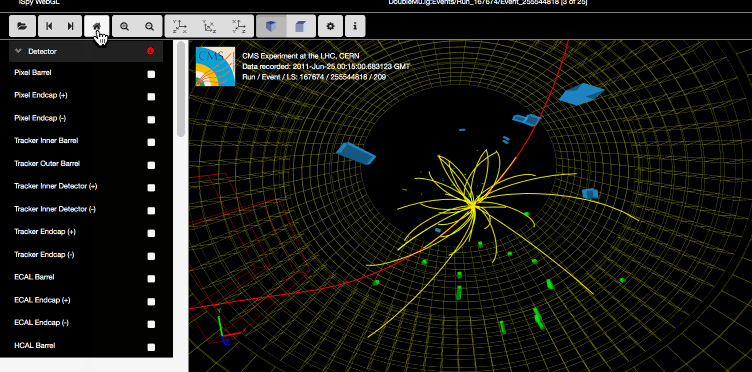Select the middle axis orientation view

click(x=209, y=26)
